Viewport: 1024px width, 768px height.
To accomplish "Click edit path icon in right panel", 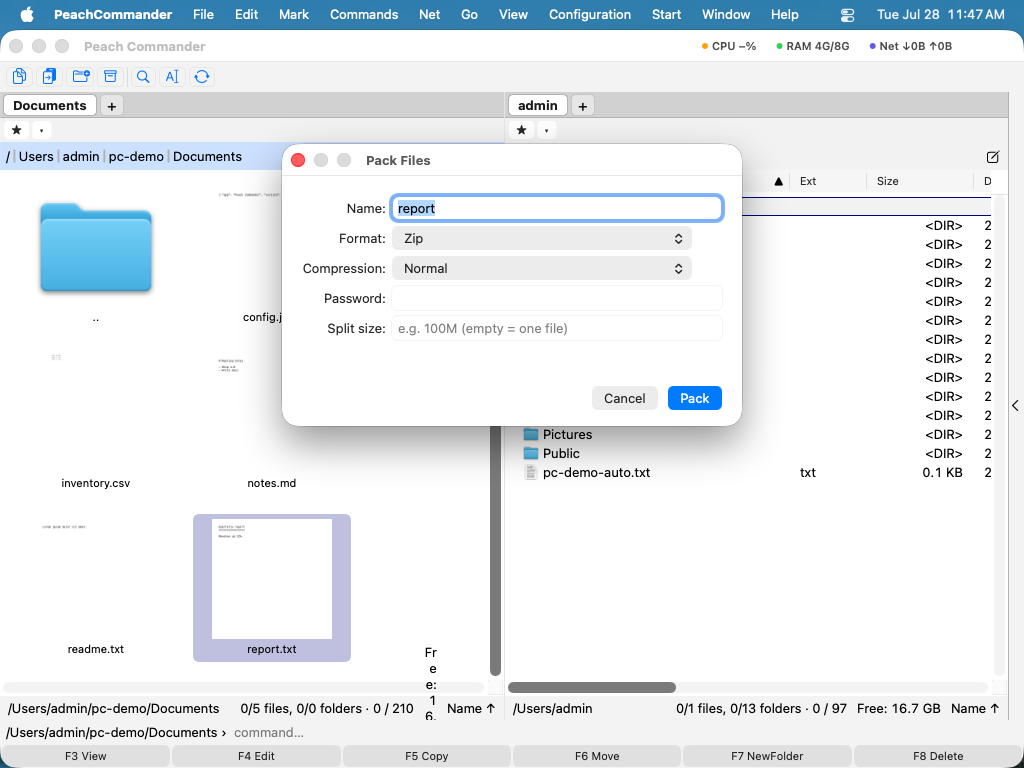I will pos(993,157).
